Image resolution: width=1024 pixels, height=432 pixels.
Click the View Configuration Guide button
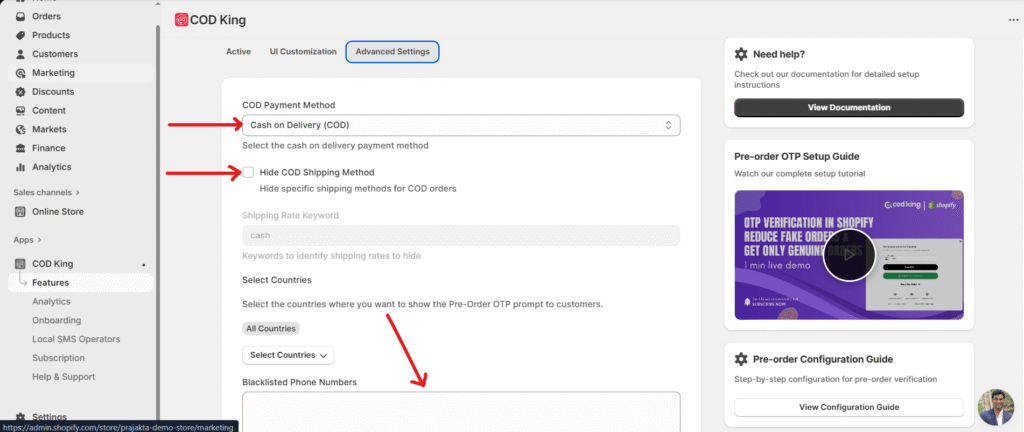[x=848, y=407]
